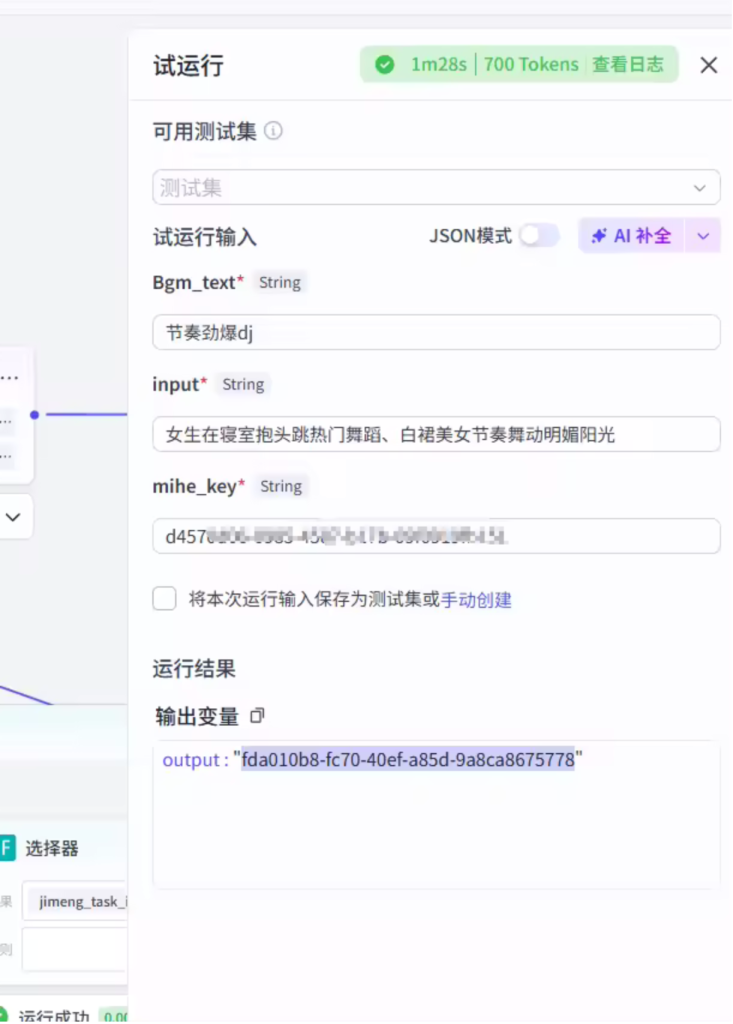Expand the AI 补全 options arrow

pyautogui.click(x=703, y=236)
